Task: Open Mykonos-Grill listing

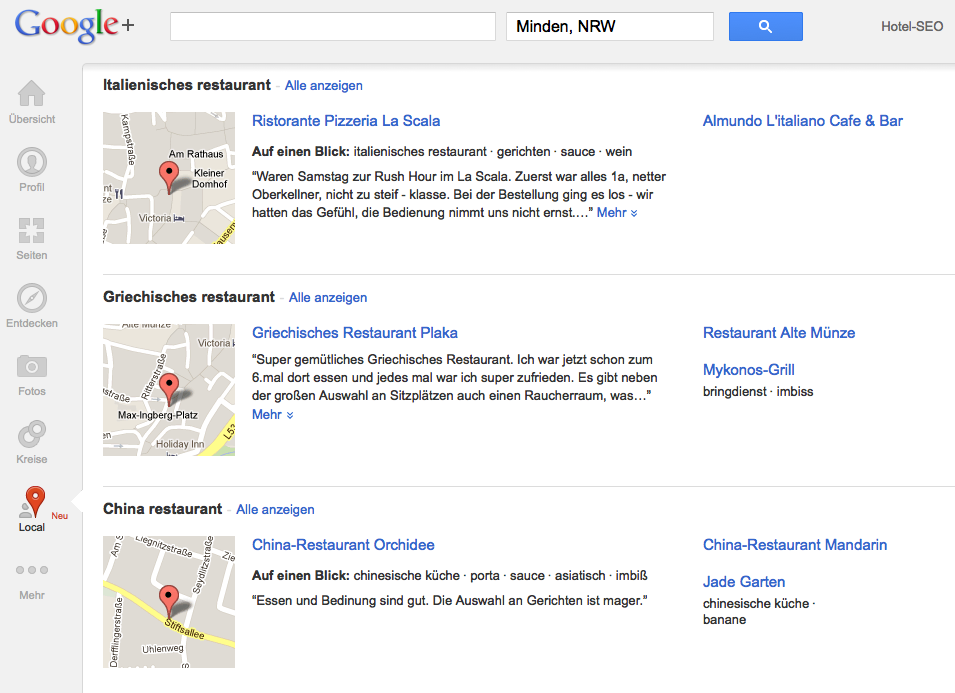Action: click(749, 370)
